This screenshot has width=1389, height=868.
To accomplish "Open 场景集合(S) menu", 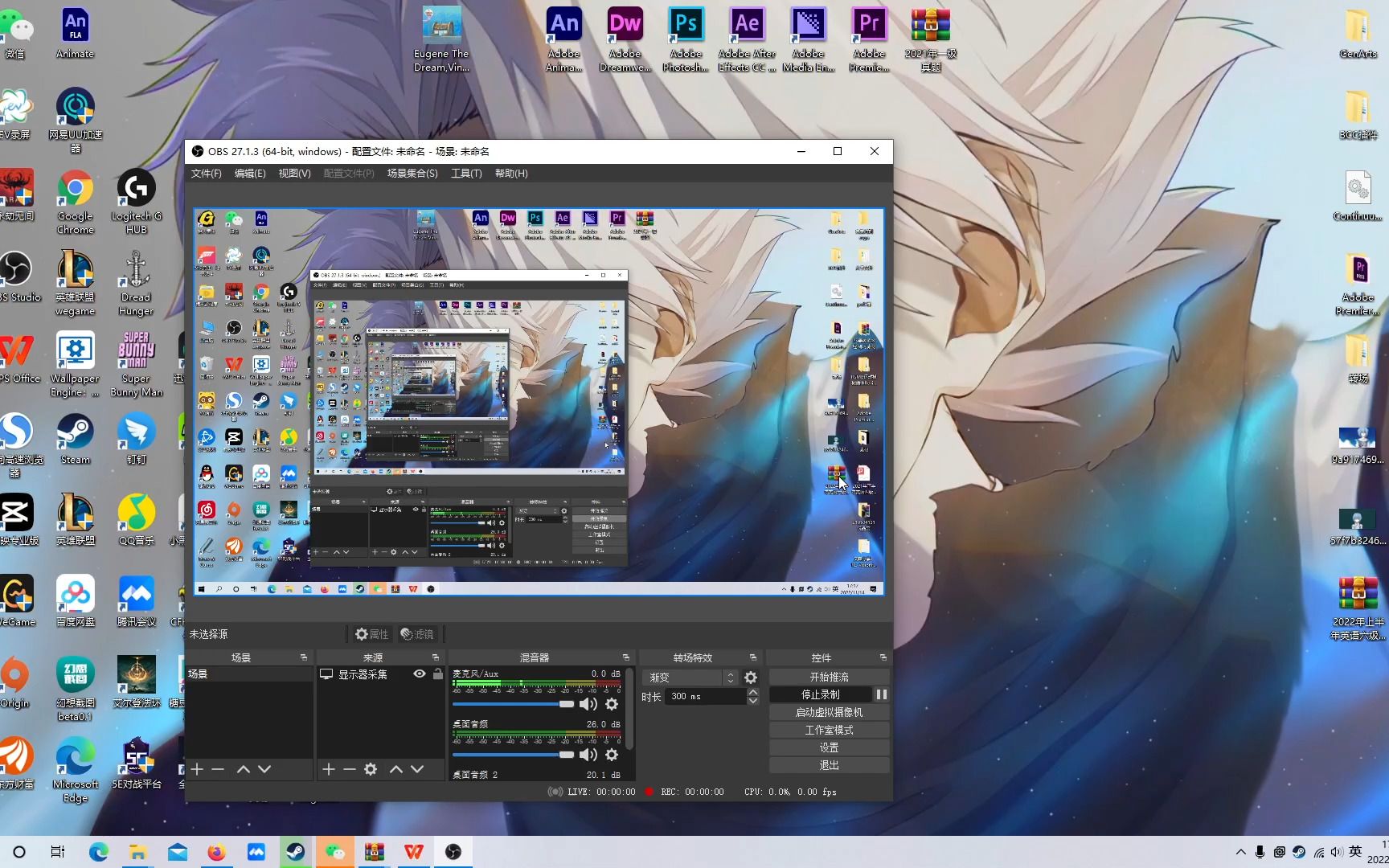I will point(412,174).
